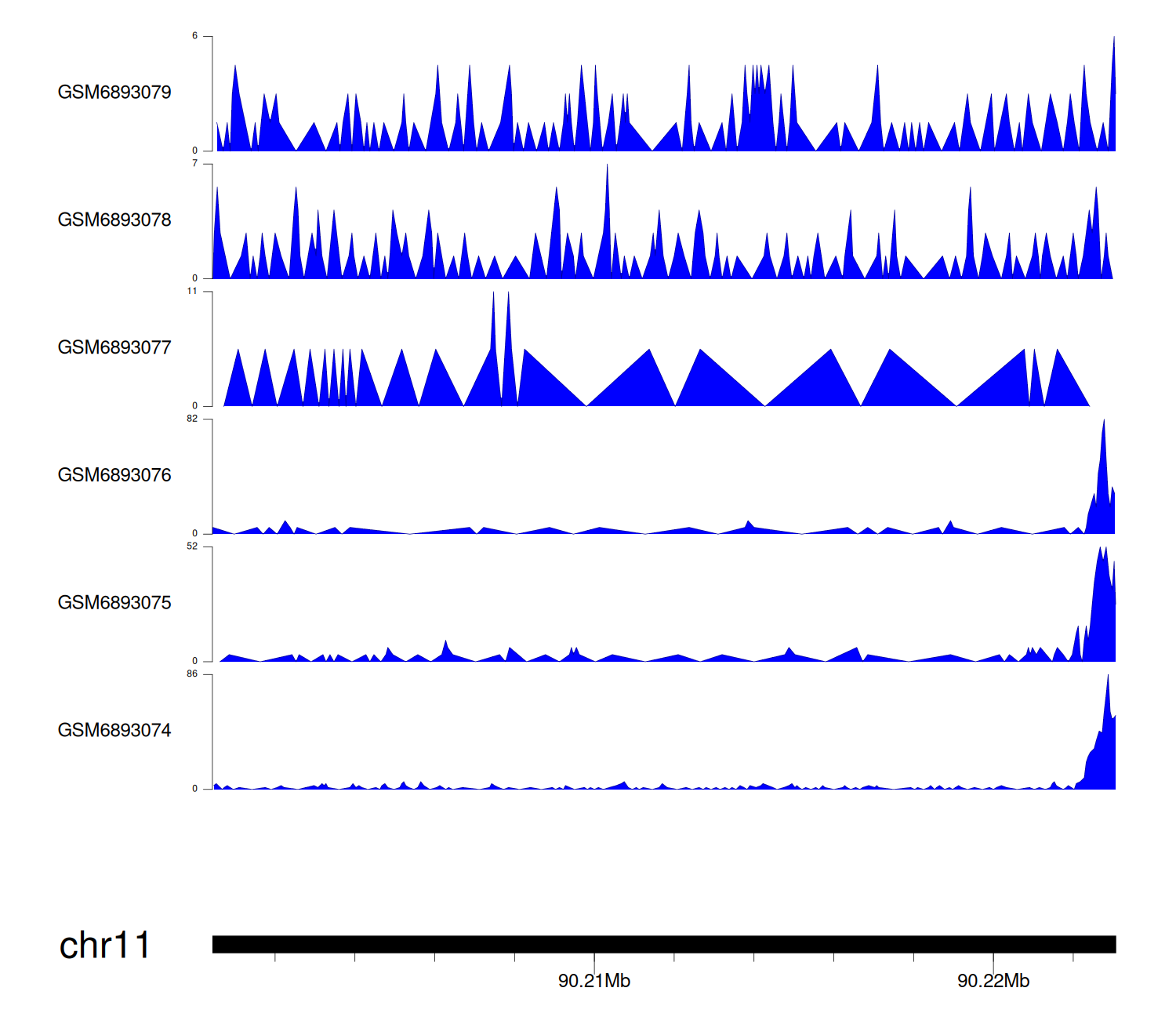Click y-axis maximum 7 on GSM6893078 track

[195, 164]
